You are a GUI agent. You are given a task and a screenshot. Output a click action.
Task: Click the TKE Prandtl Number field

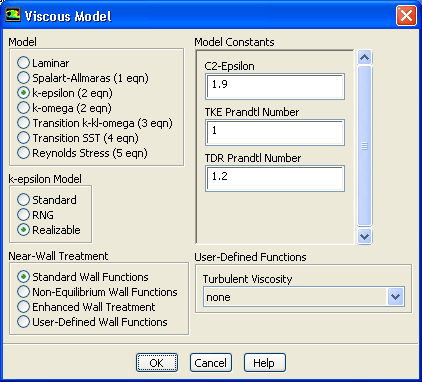275,132
